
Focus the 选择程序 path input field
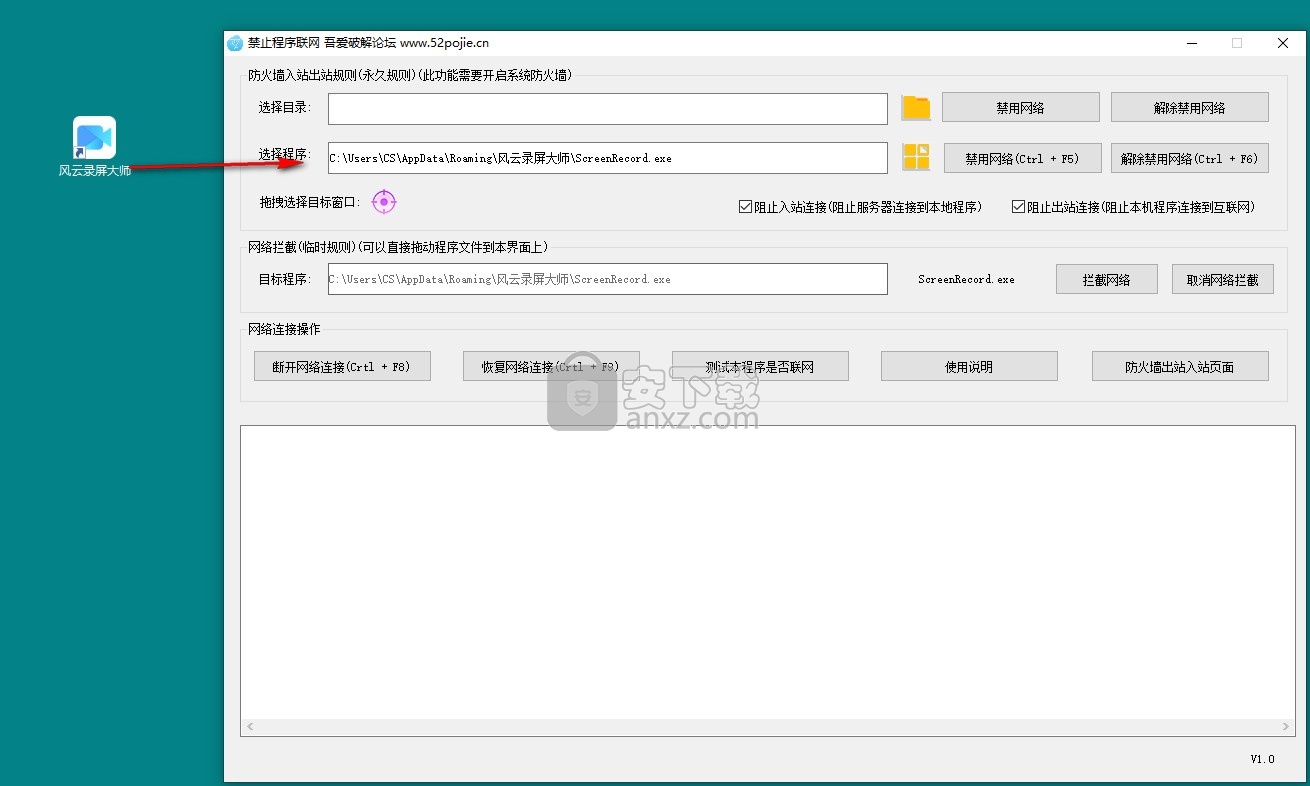[x=608, y=158]
